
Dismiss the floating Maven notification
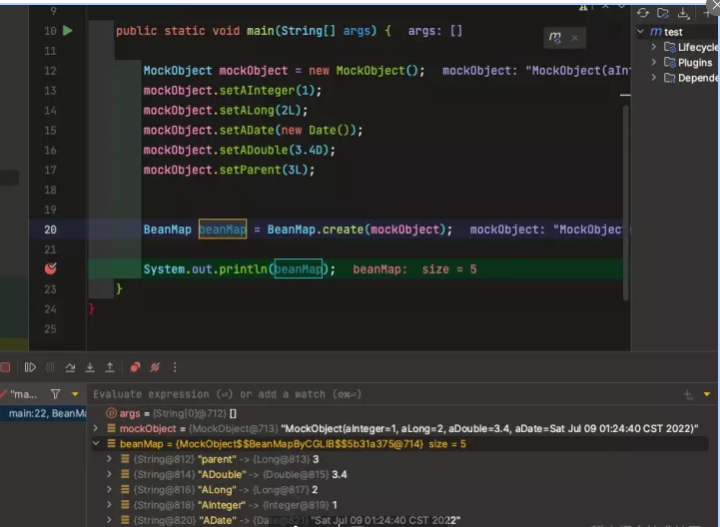[x=574, y=38]
